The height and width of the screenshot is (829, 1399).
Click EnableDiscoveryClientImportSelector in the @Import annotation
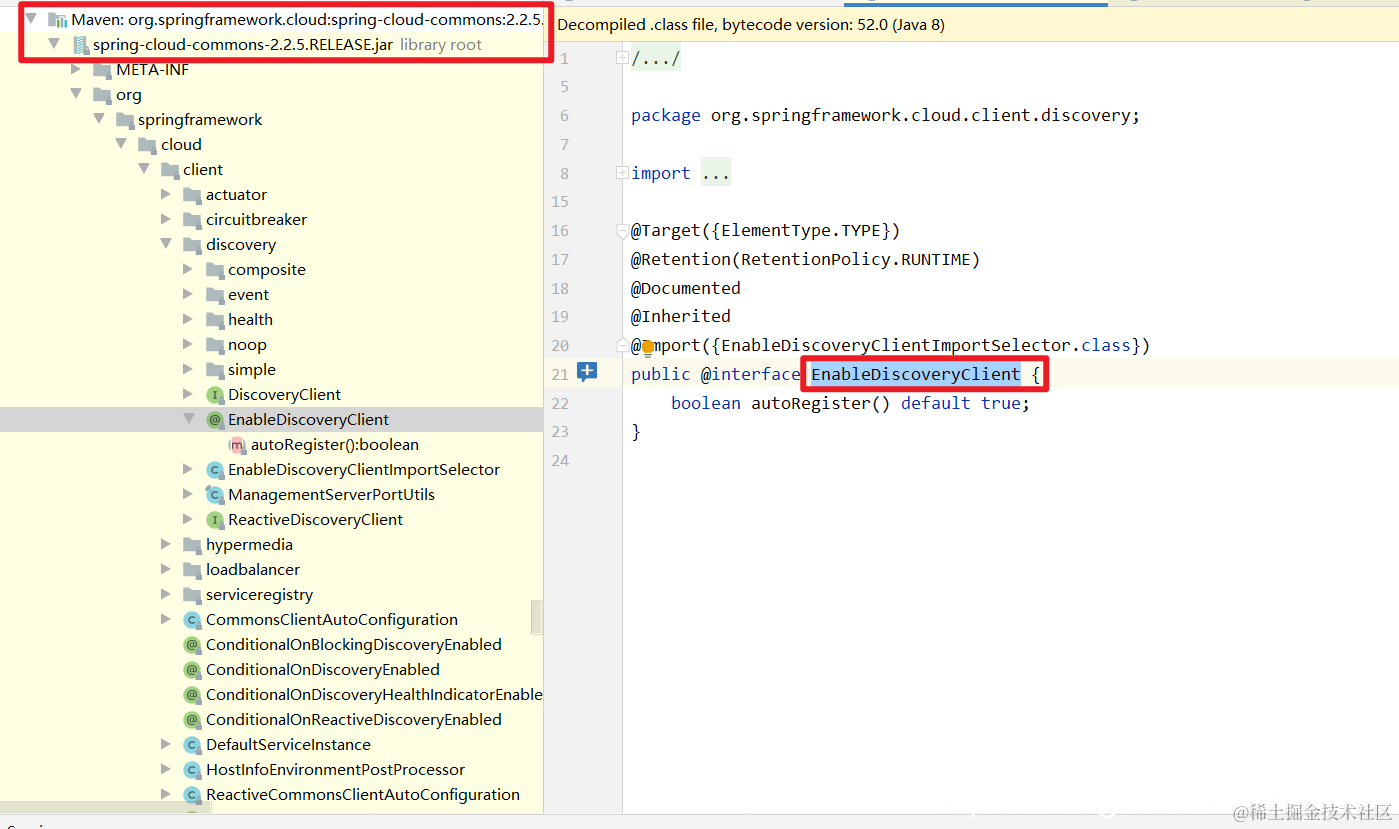pos(895,345)
